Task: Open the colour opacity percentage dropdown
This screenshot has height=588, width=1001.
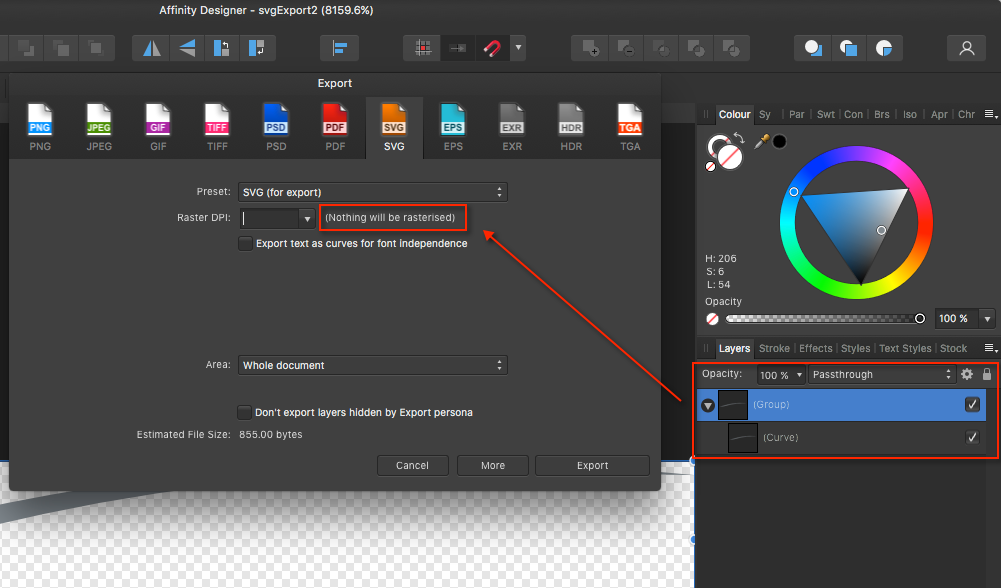Action: pyautogui.click(x=988, y=319)
